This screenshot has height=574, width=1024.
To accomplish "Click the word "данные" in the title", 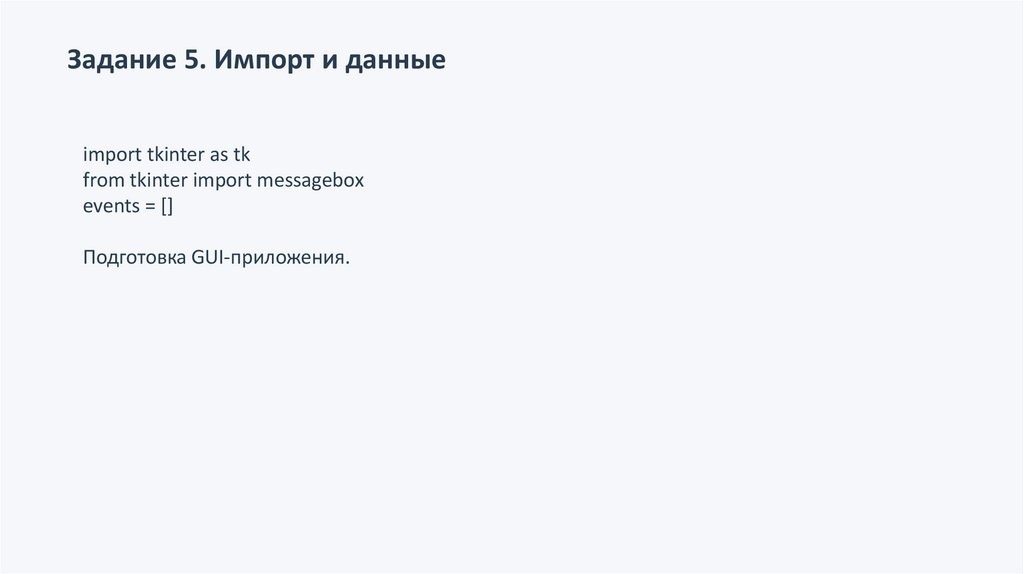I will [x=396, y=61].
